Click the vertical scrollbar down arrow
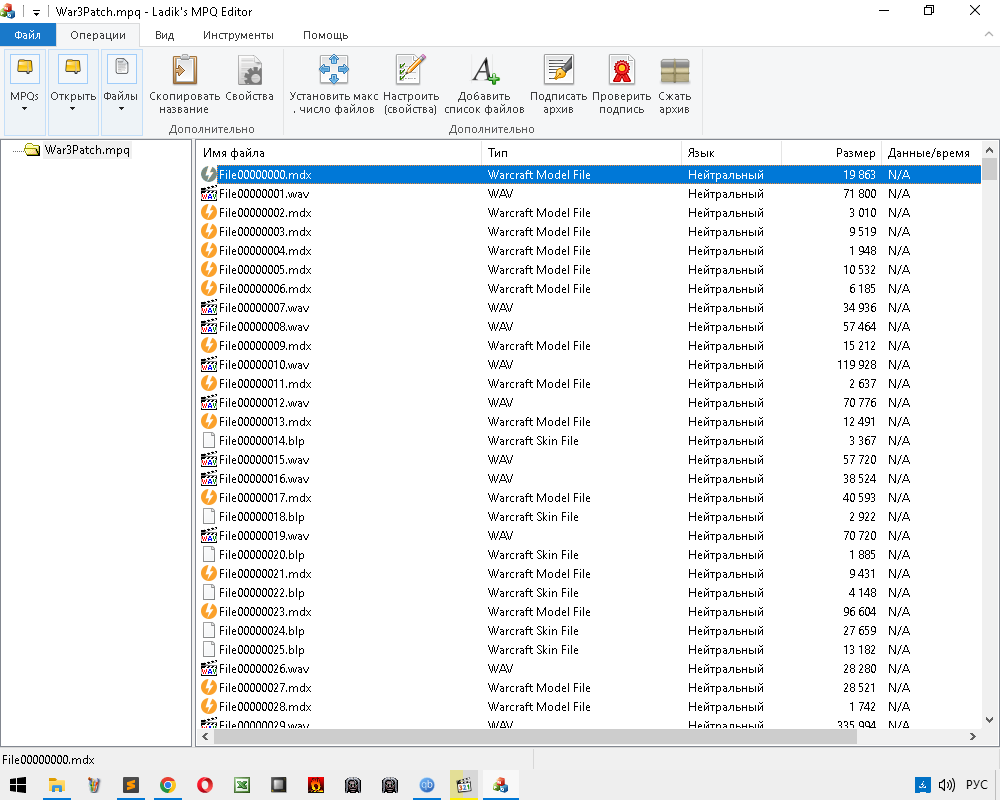Image resolution: width=1000 pixels, height=800 pixels. click(x=989, y=720)
